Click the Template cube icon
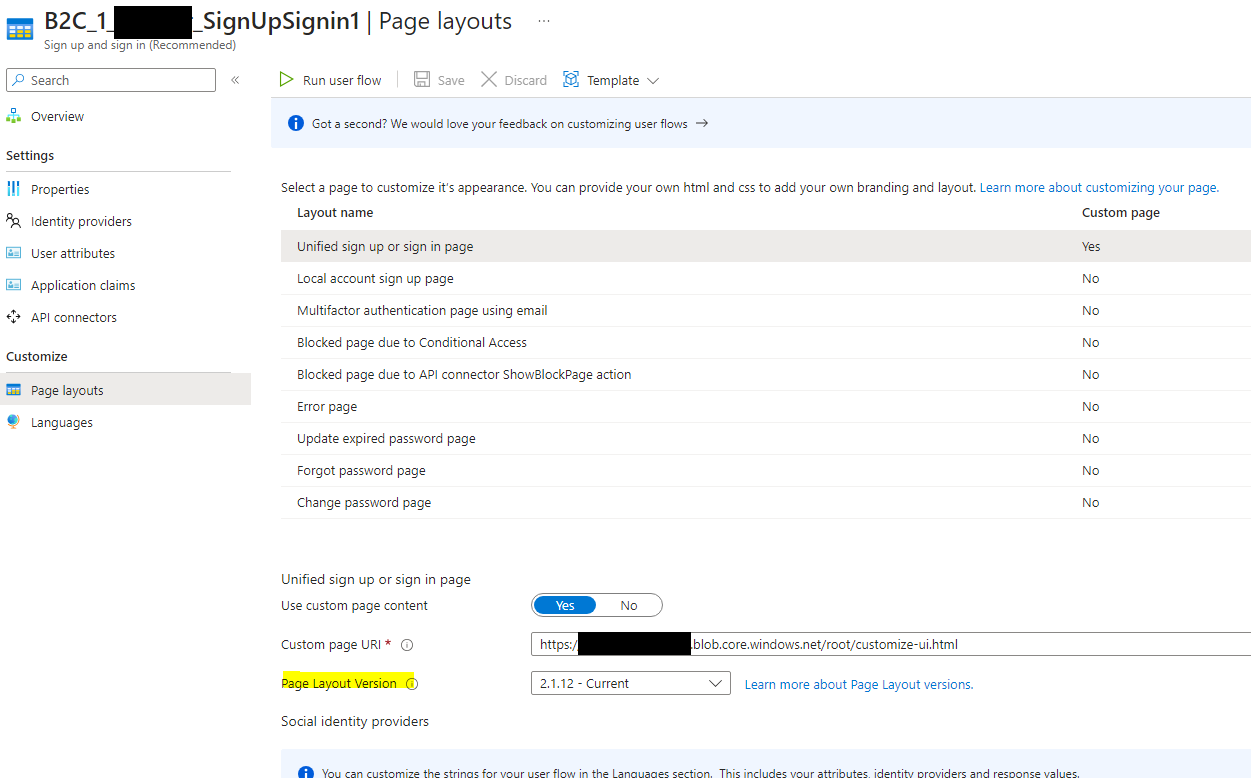 [x=571, y=80]
